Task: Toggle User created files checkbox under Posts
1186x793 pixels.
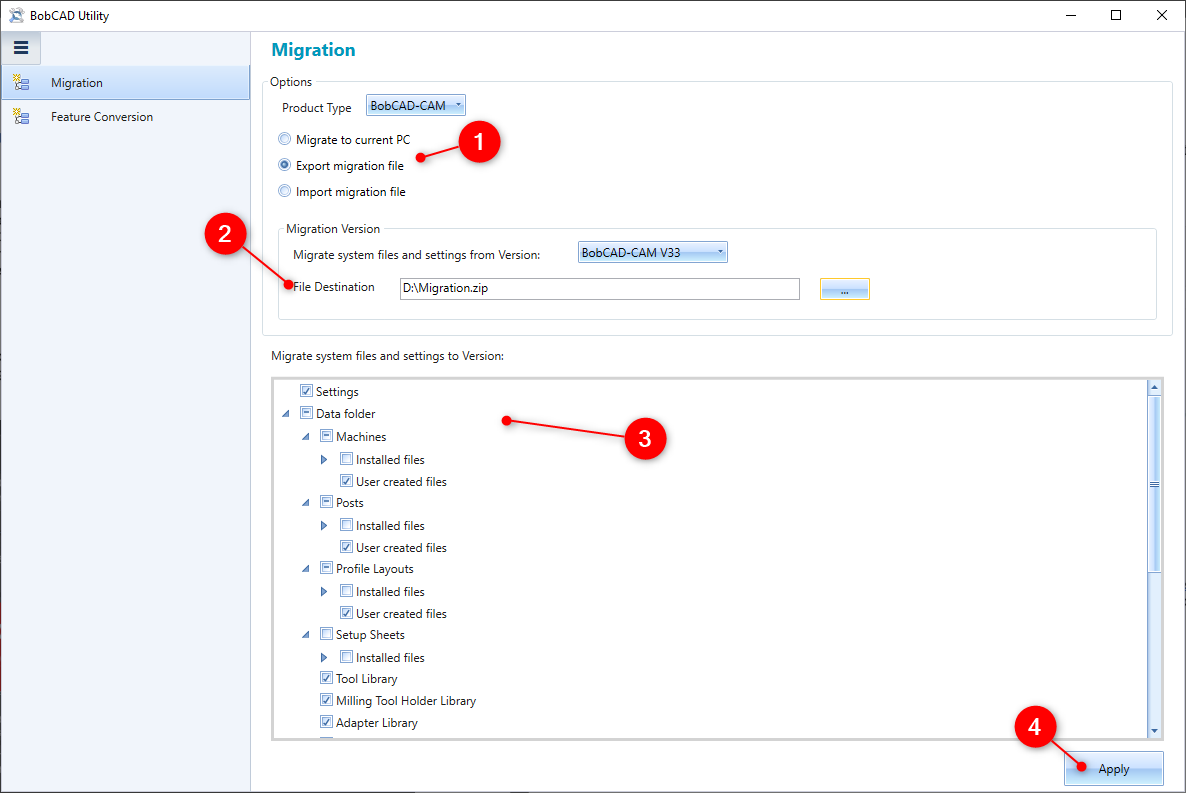Action: 346,546
